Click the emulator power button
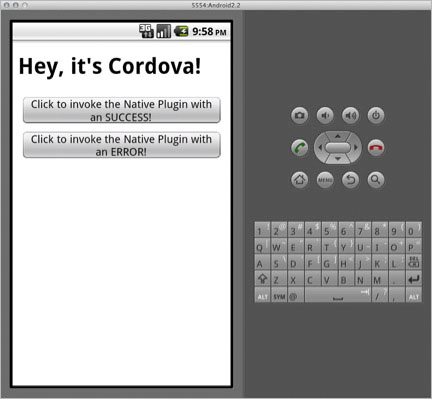 click(376, 116)
